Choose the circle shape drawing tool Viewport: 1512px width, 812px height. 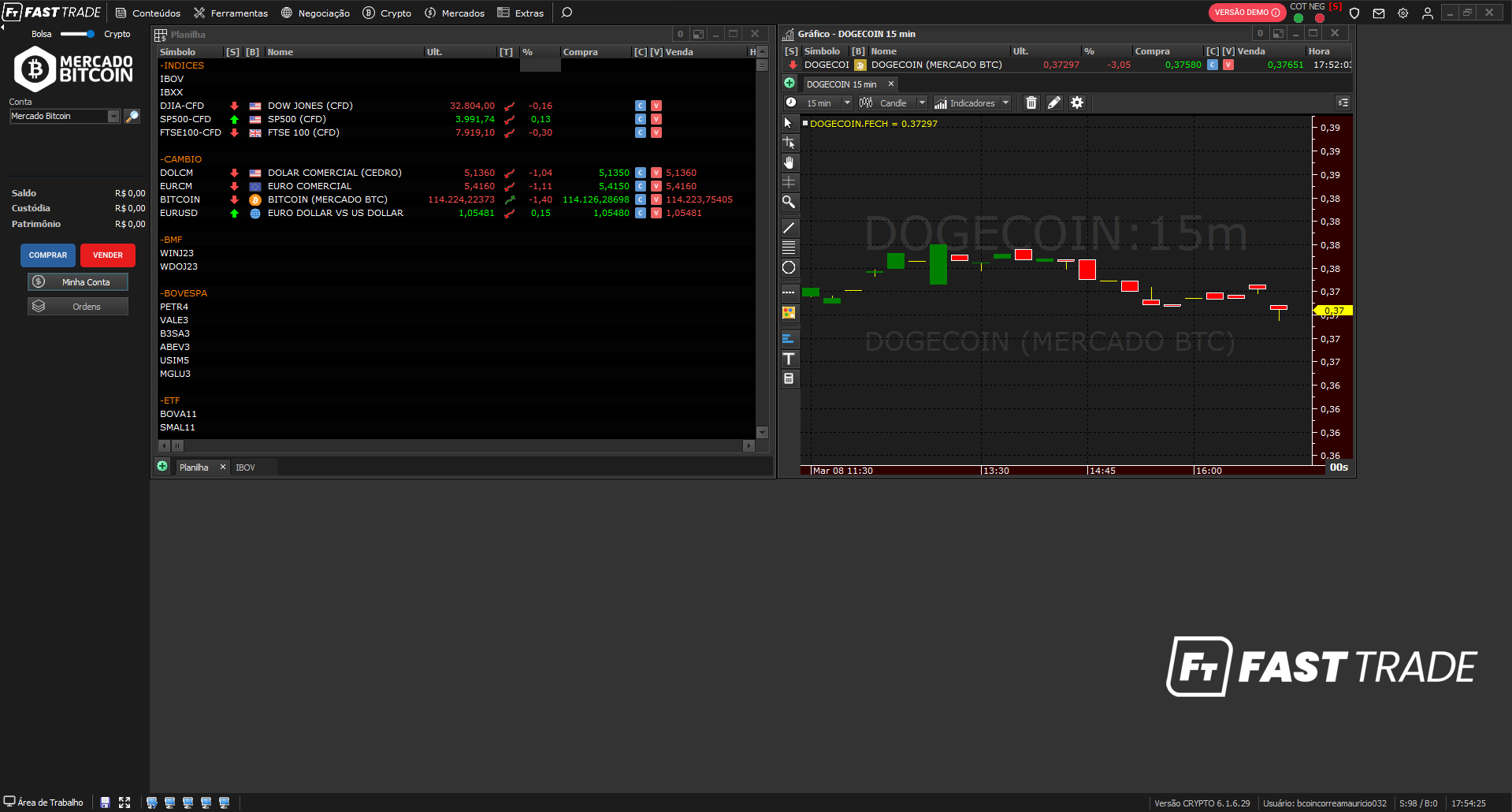pyautogui.click(x=789, y=268)
